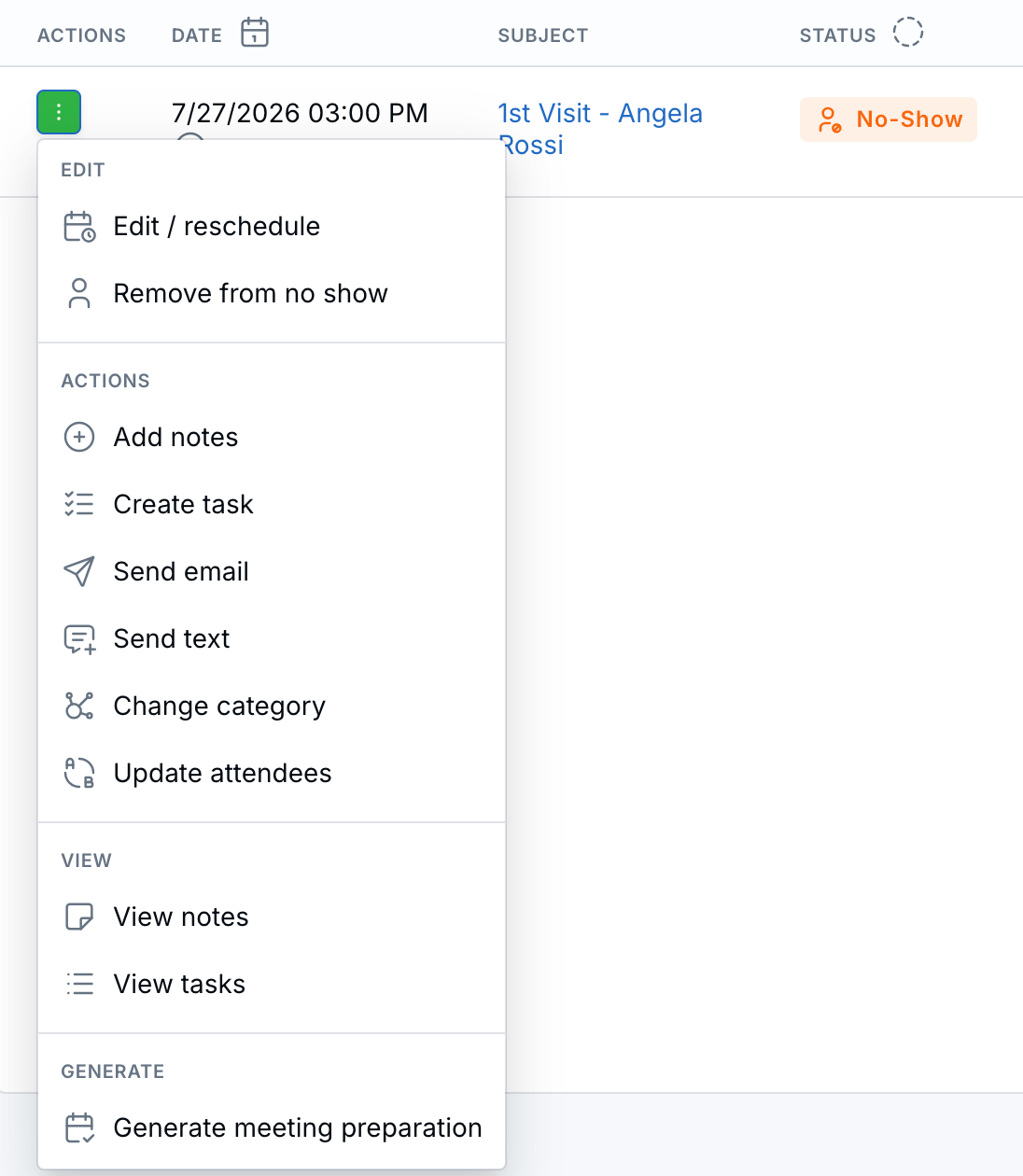Screen dimensions: 1023x1176
Task: Choose Send text option
Action: 272,638
